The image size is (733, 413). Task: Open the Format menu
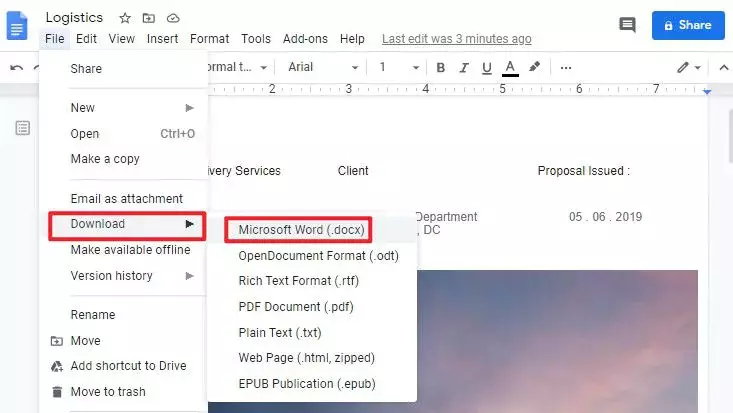[209, 39]
